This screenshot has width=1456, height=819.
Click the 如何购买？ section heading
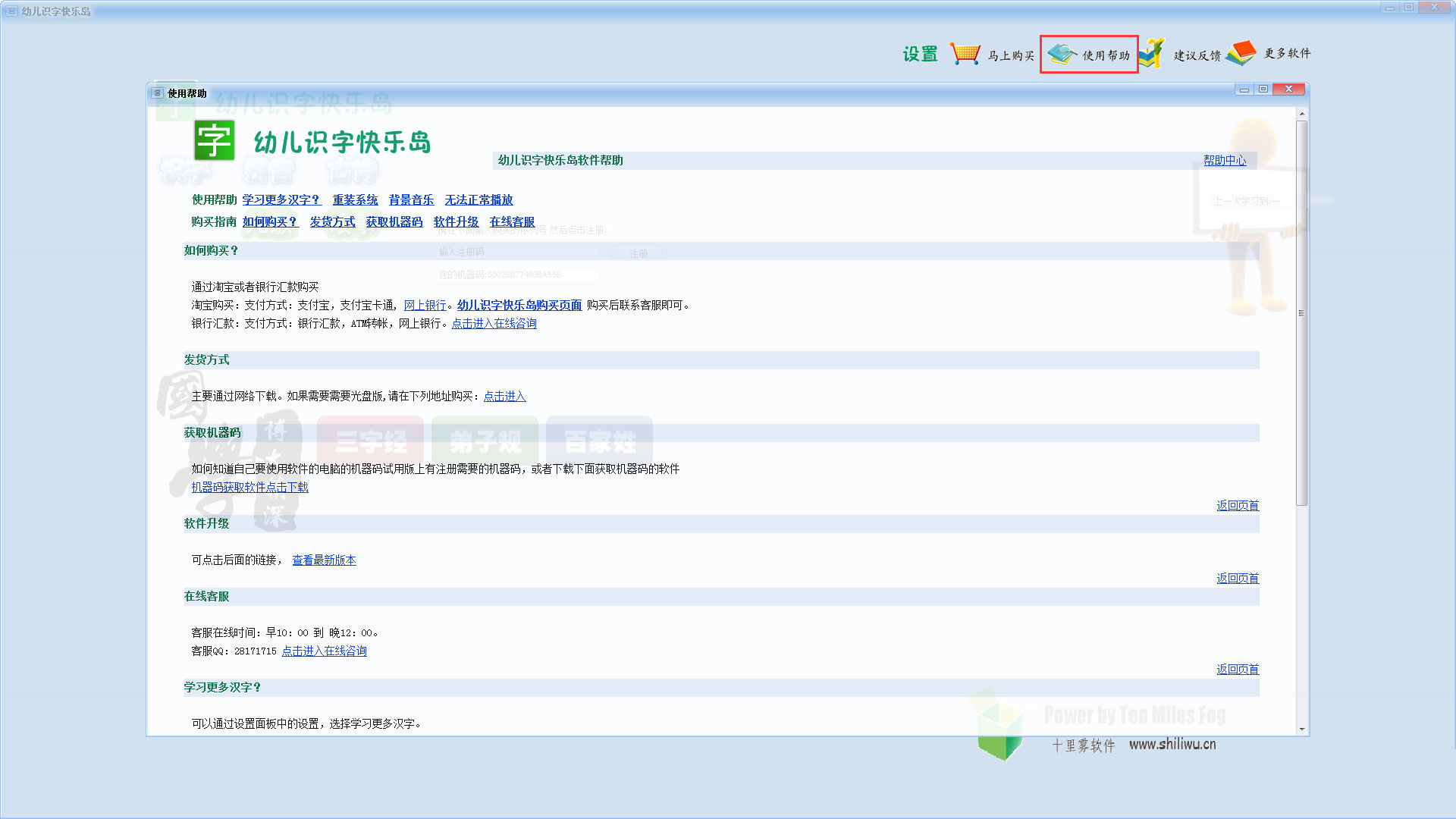(x=212, y=250)
